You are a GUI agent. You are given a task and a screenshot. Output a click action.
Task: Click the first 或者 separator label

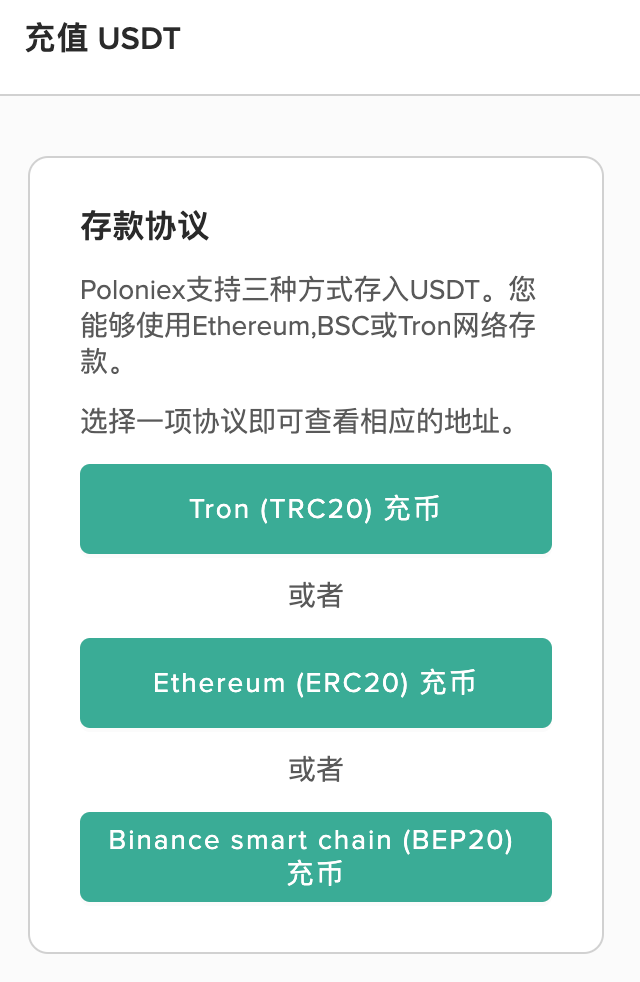316,595
